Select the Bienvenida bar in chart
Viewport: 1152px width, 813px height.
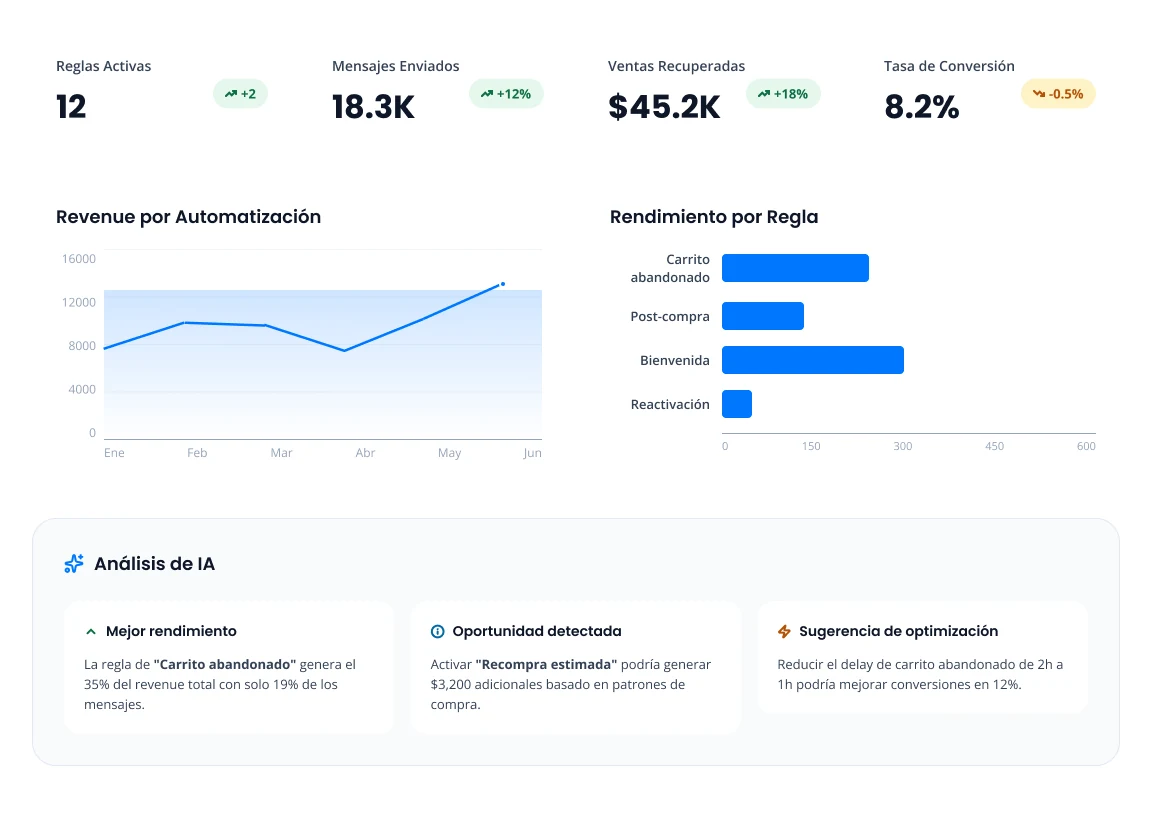click(813, 360)
